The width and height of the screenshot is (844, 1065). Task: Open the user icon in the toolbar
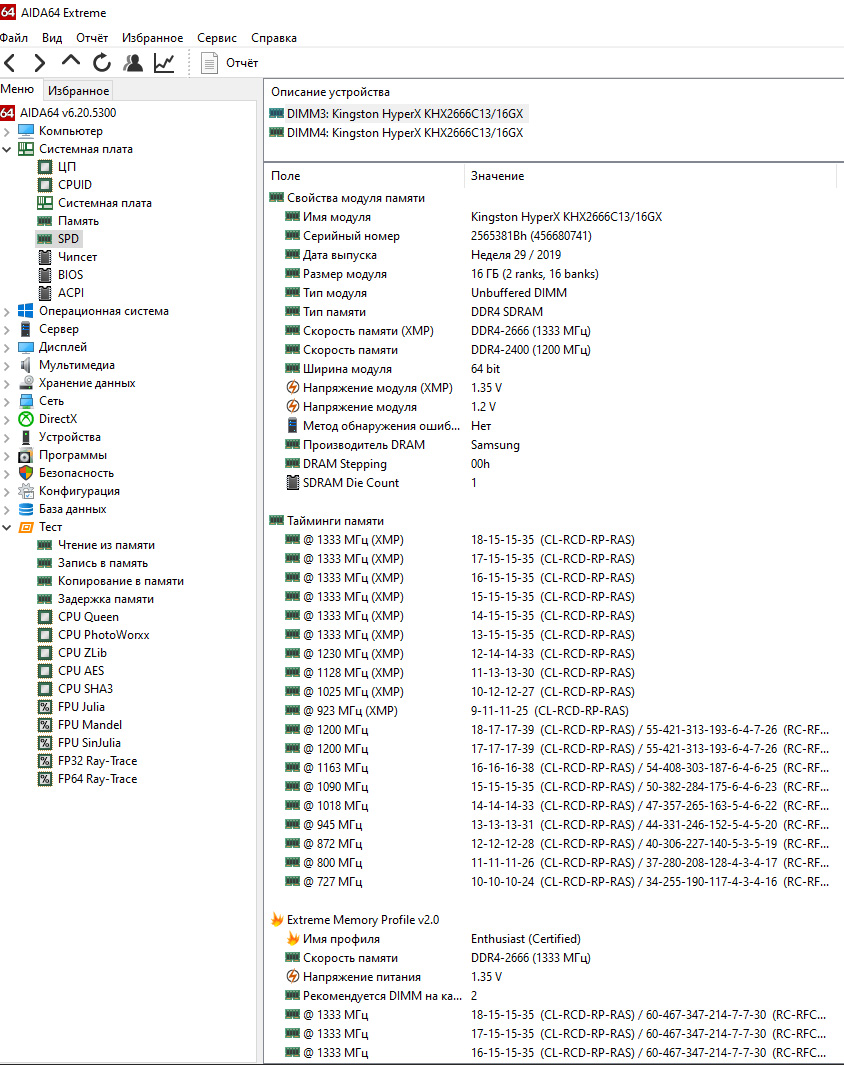coord(133,63)
